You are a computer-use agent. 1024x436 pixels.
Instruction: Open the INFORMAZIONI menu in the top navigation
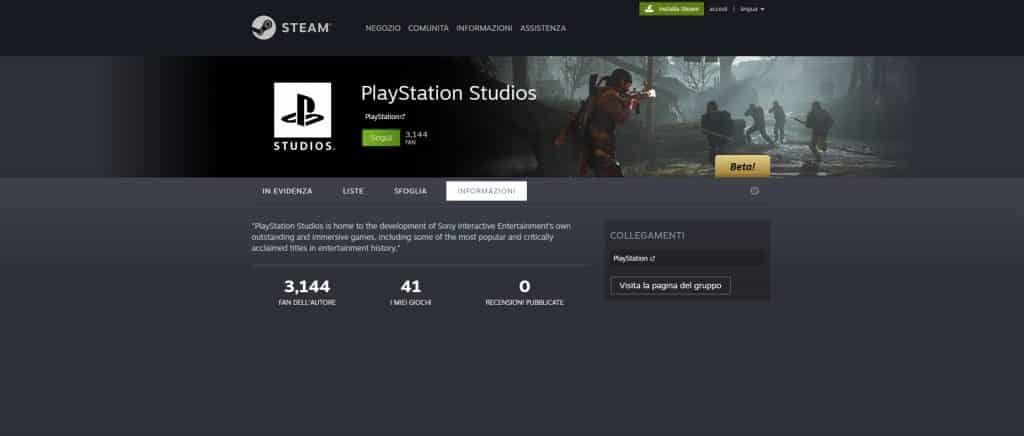tap(484, 28)
